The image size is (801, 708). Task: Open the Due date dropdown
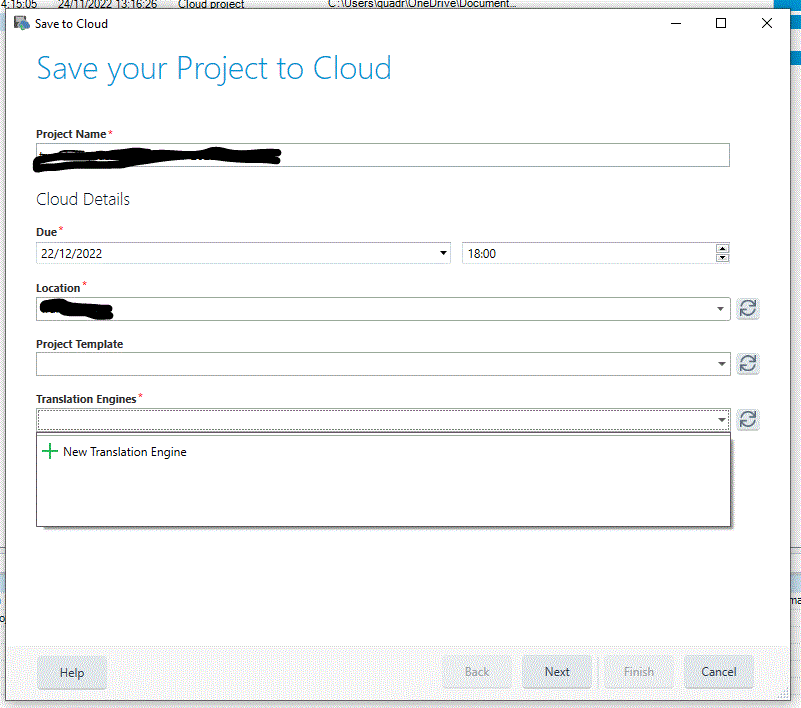point(443,253)
